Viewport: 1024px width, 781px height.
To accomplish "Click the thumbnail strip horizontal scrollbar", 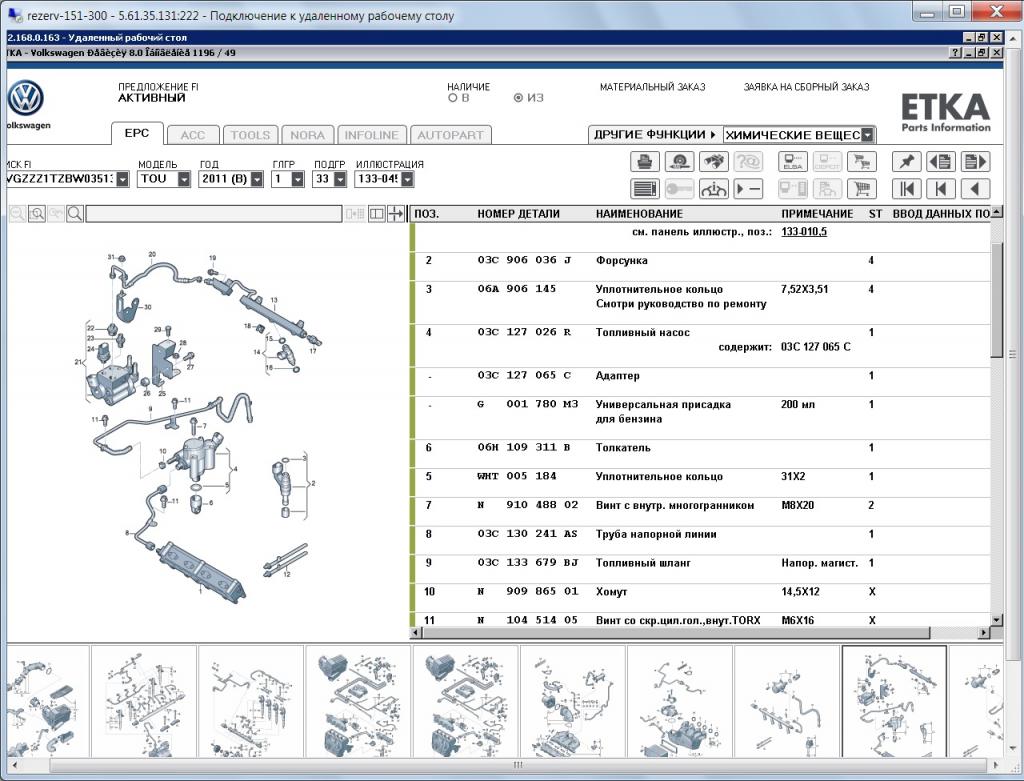I will 518,765.
